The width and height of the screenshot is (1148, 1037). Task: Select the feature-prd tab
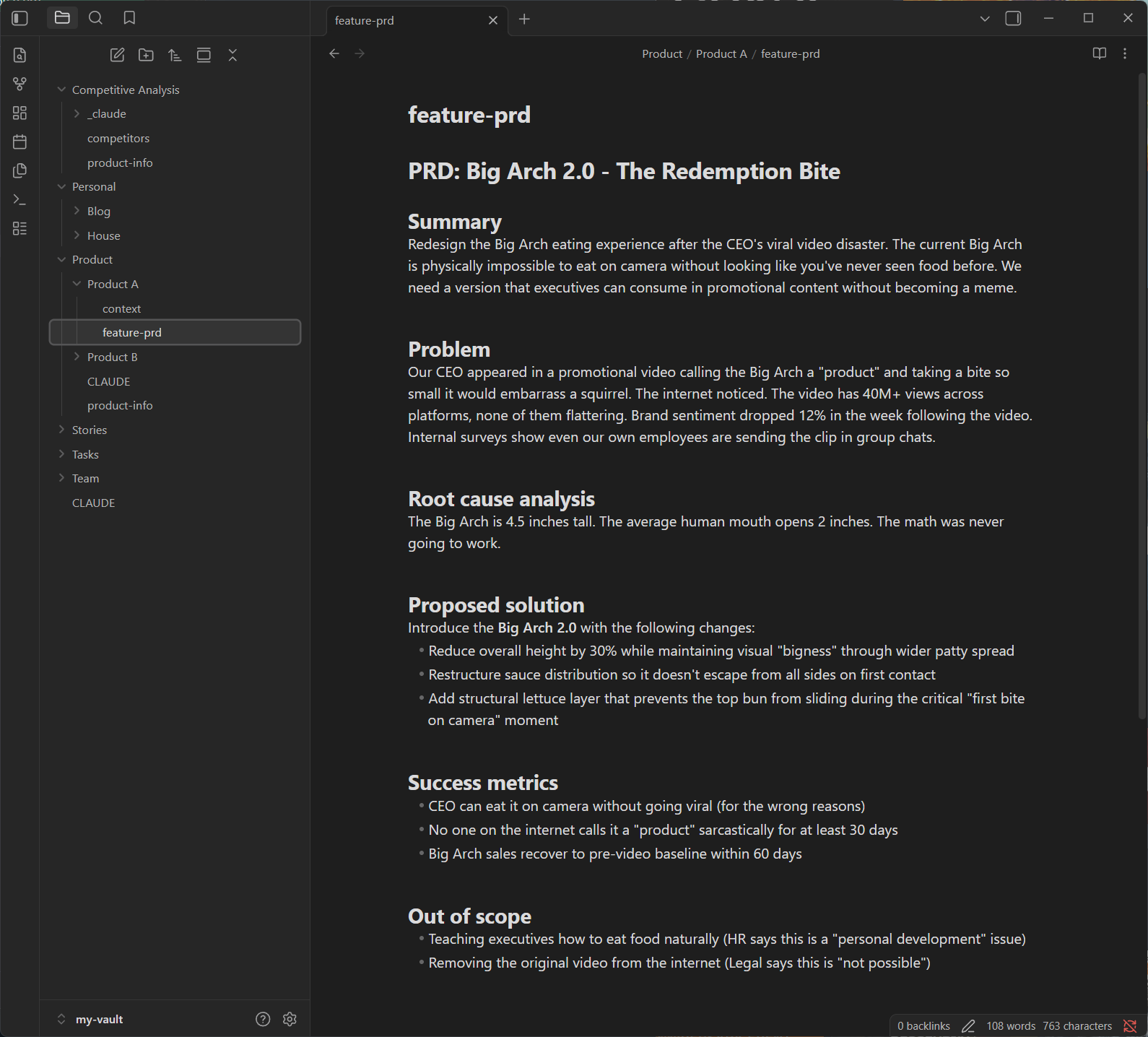(x=404, y=20)
